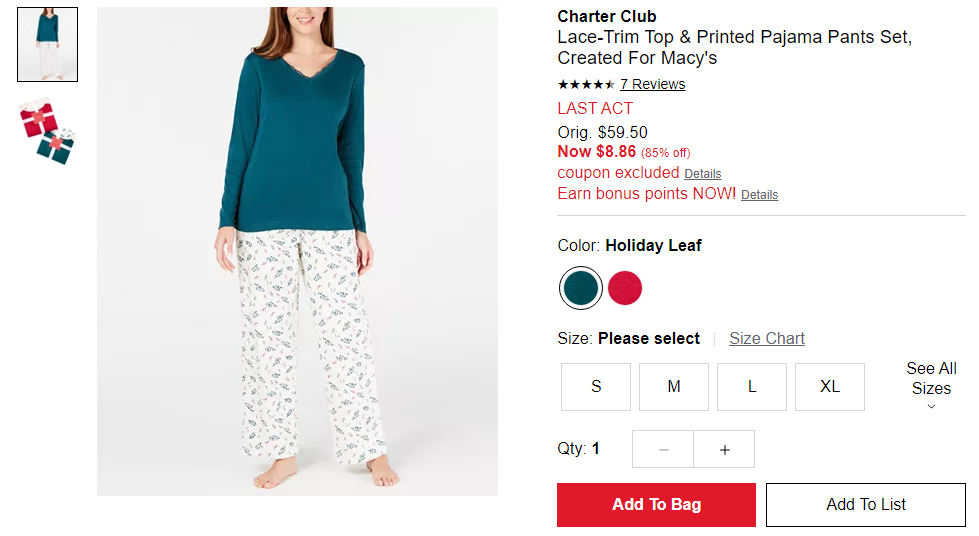Open the Size Chart link
Image resolution: width=979 pixels, height=536 pixels.
point(767,339)
